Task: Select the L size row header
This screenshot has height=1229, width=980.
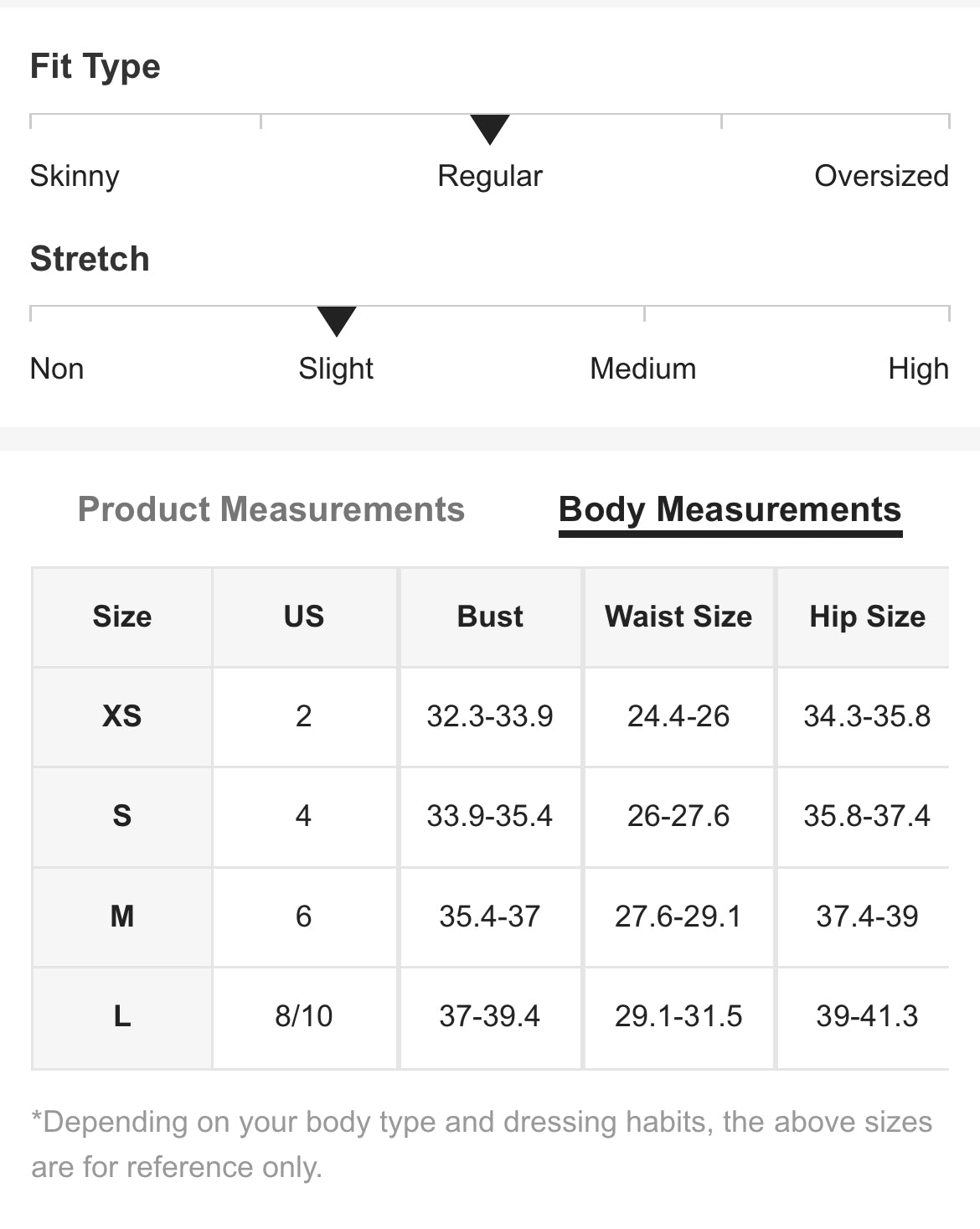Action: click(x=122, y=1016)
